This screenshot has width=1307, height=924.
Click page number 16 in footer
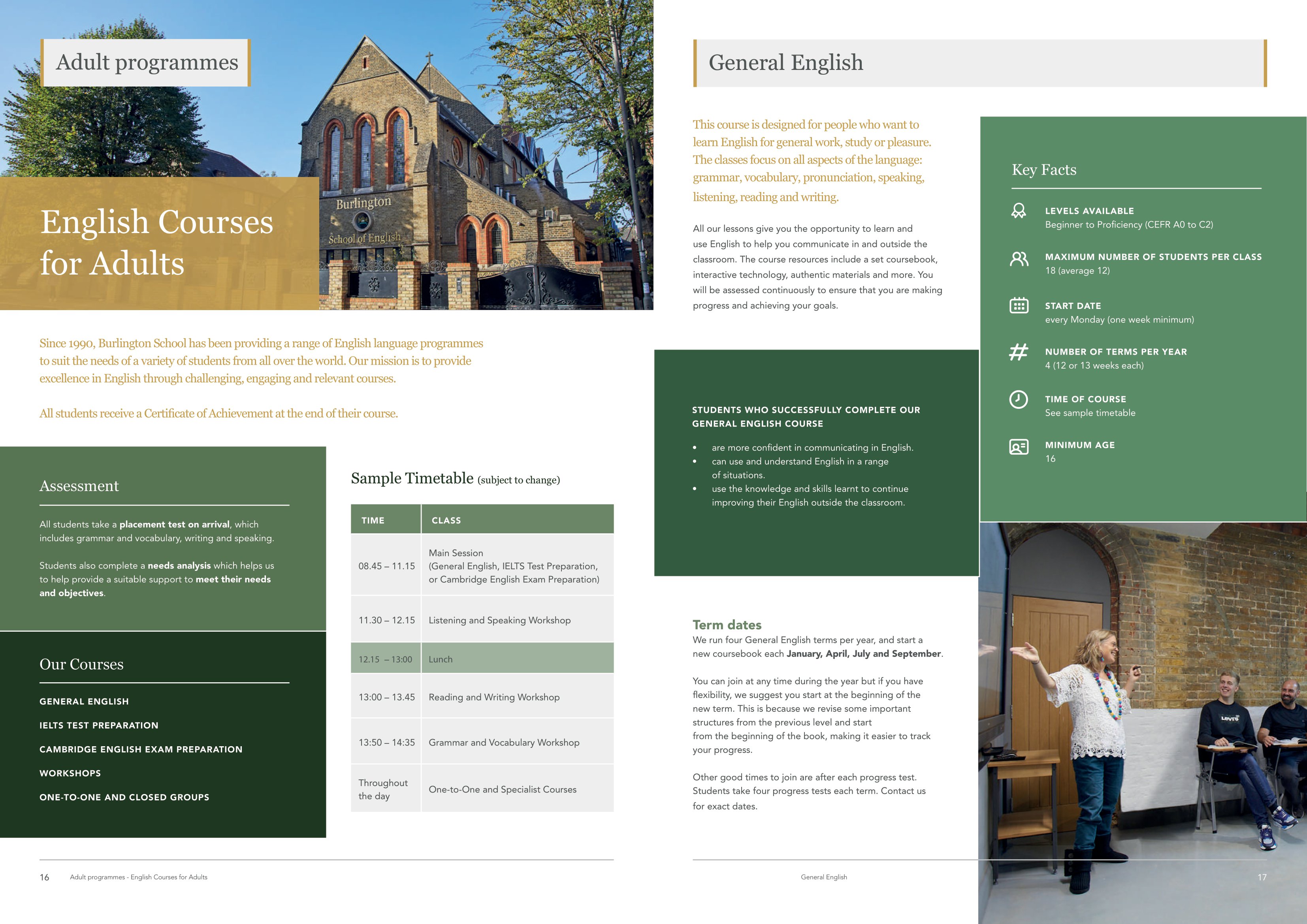pyautogui.click(x=44, y=877)
